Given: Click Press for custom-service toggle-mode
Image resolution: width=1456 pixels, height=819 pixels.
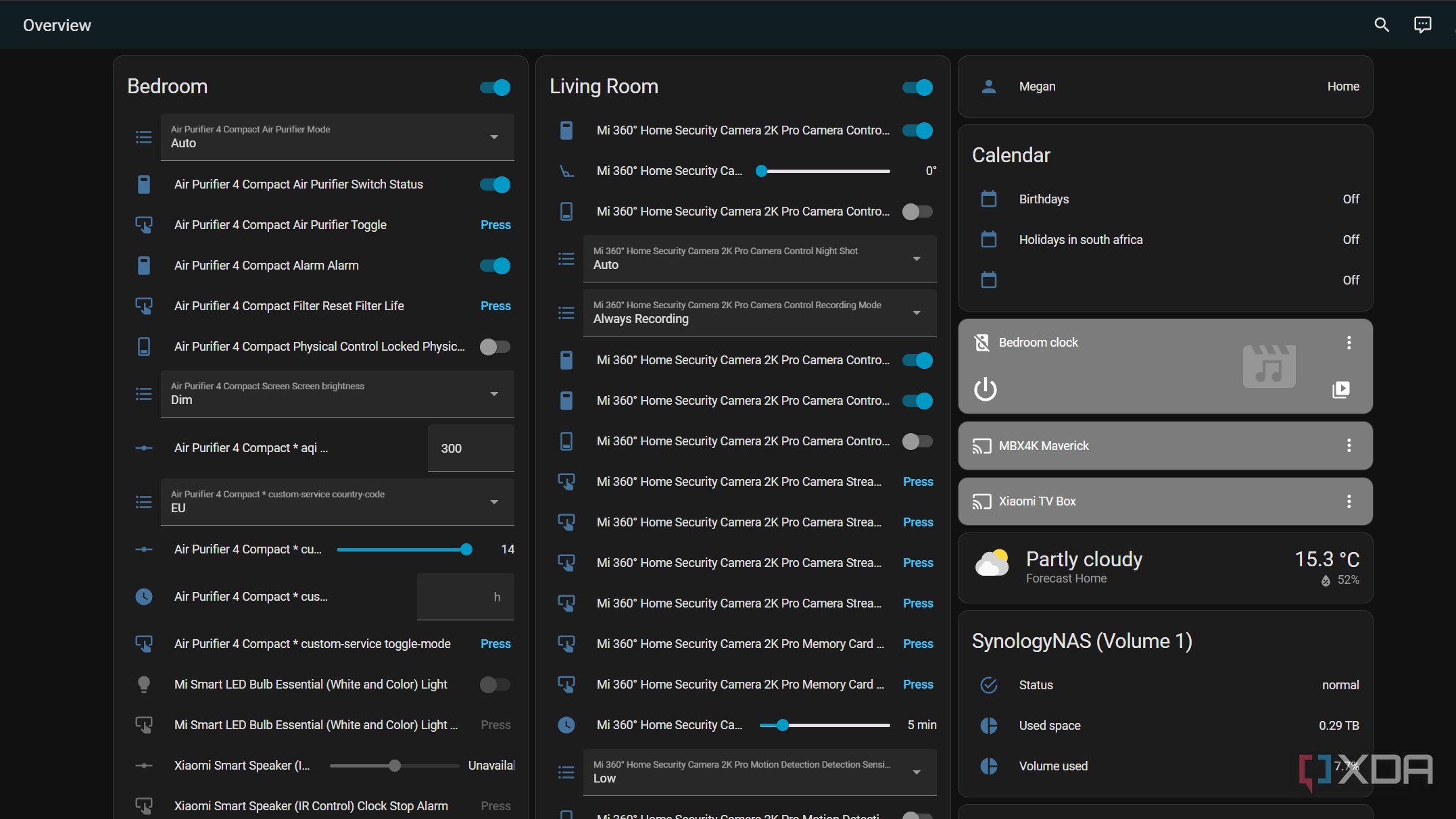Looking at the screenshot, I should 495,644.
